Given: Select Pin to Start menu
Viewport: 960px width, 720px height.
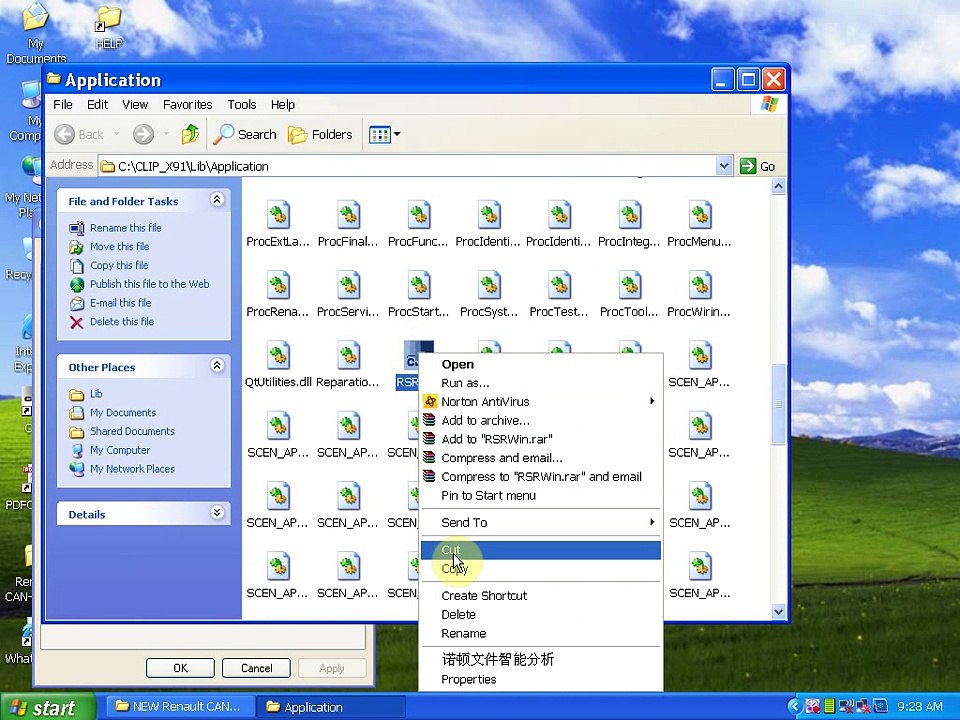Looking at the screenshot, I should (x=541, y=495).
